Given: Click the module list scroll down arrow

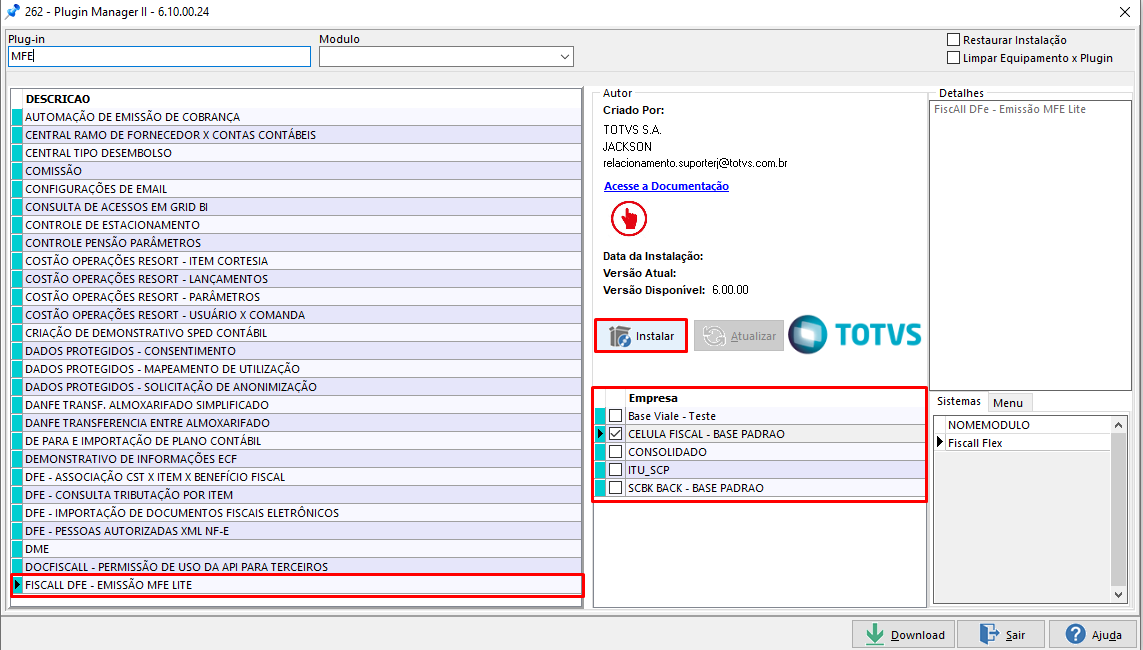Looking at the screenshot, I should tap(1119, 595).
